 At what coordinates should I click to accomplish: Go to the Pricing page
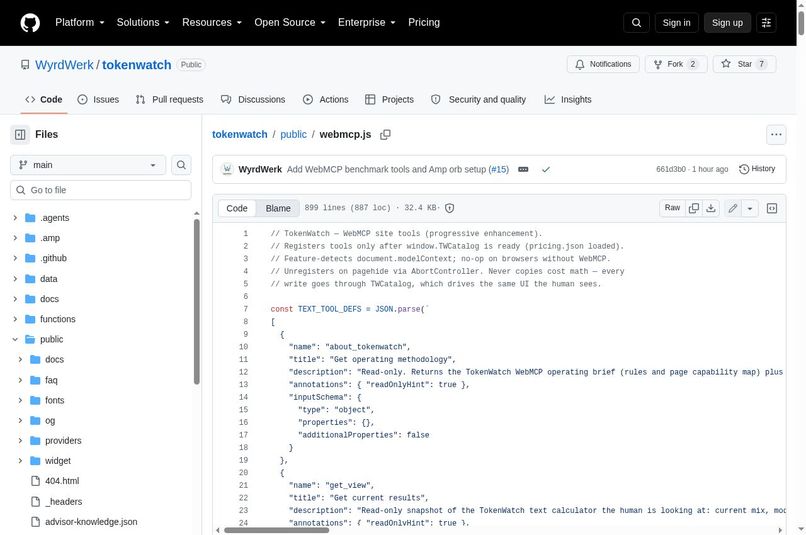click(x=424, y=23)
